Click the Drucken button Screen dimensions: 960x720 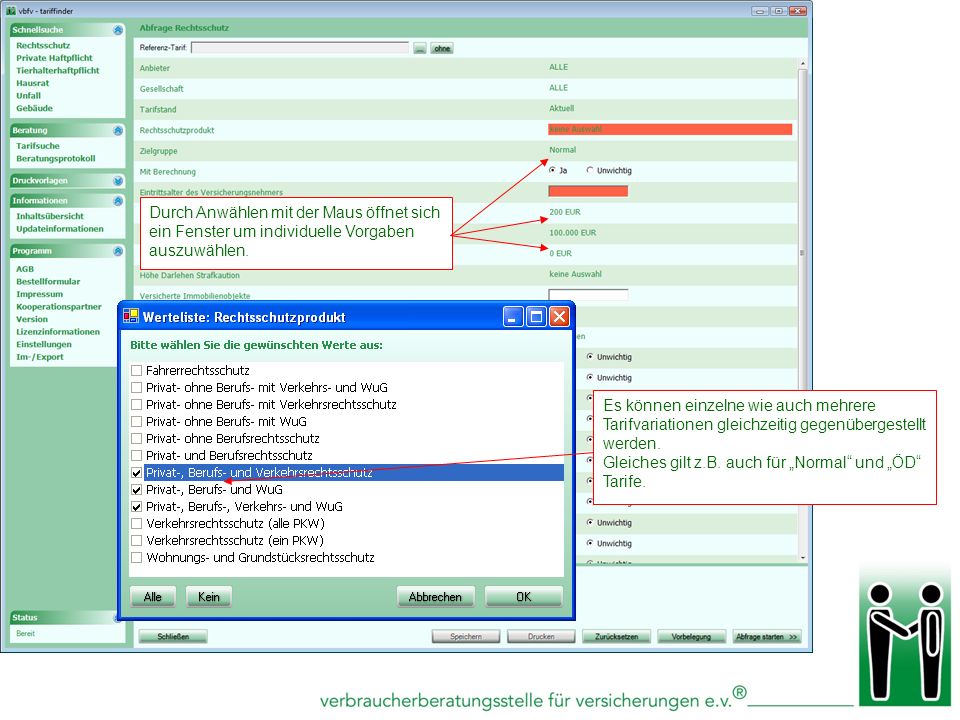click(541, 637)
